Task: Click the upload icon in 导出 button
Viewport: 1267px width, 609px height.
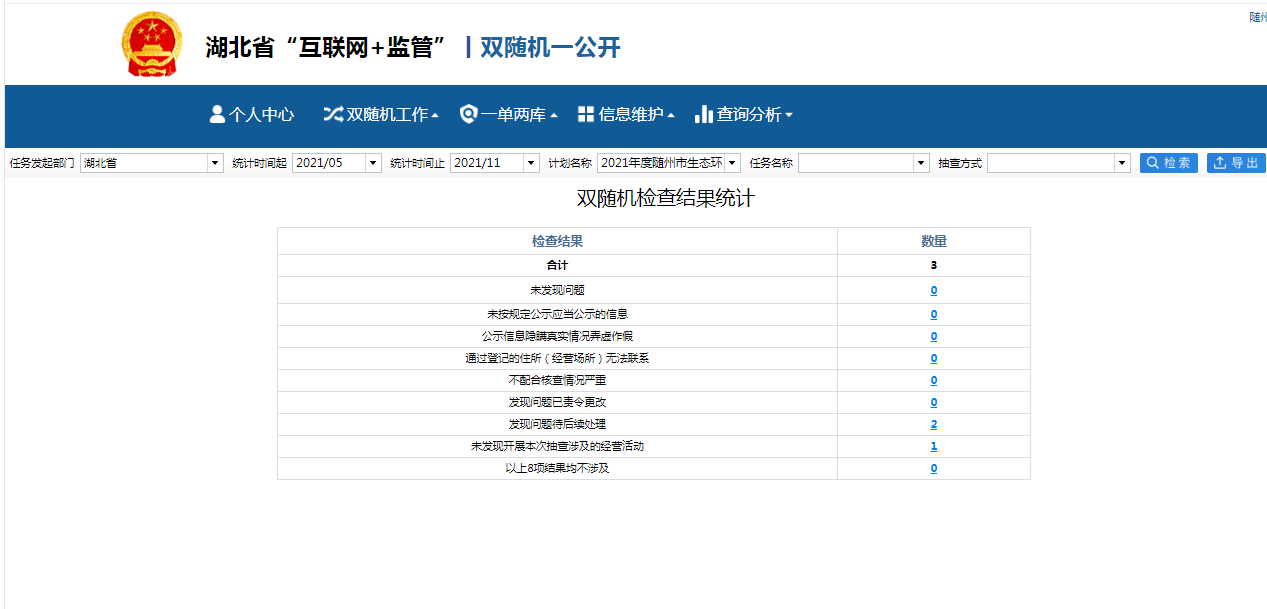Action: point(1220,163)
